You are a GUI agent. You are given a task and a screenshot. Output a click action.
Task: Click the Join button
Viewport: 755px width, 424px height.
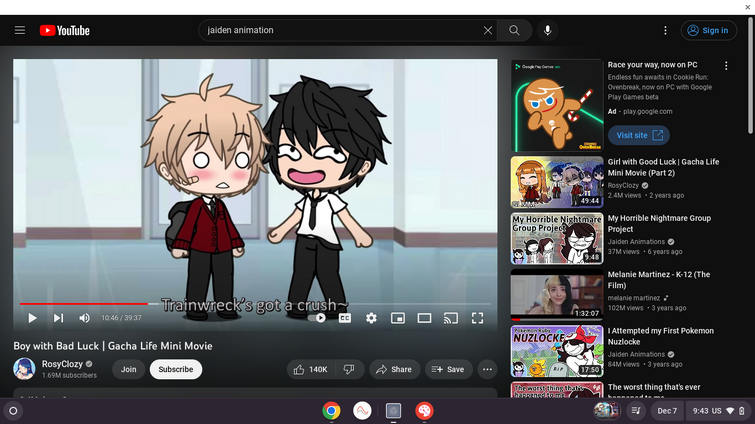click(x=129, y=369)
